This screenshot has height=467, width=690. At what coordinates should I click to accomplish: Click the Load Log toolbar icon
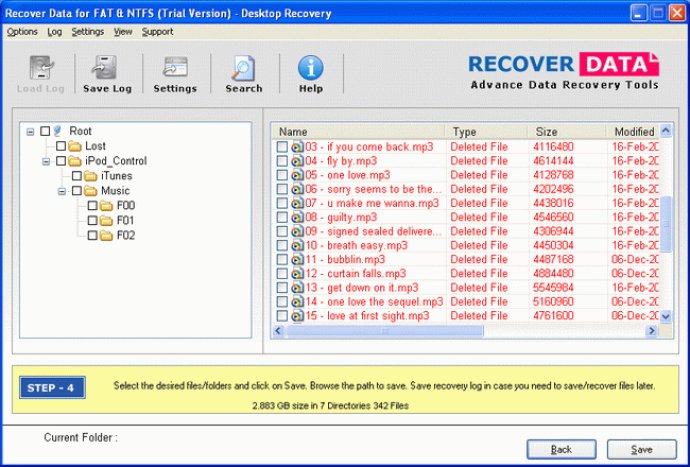pos(41,67)
